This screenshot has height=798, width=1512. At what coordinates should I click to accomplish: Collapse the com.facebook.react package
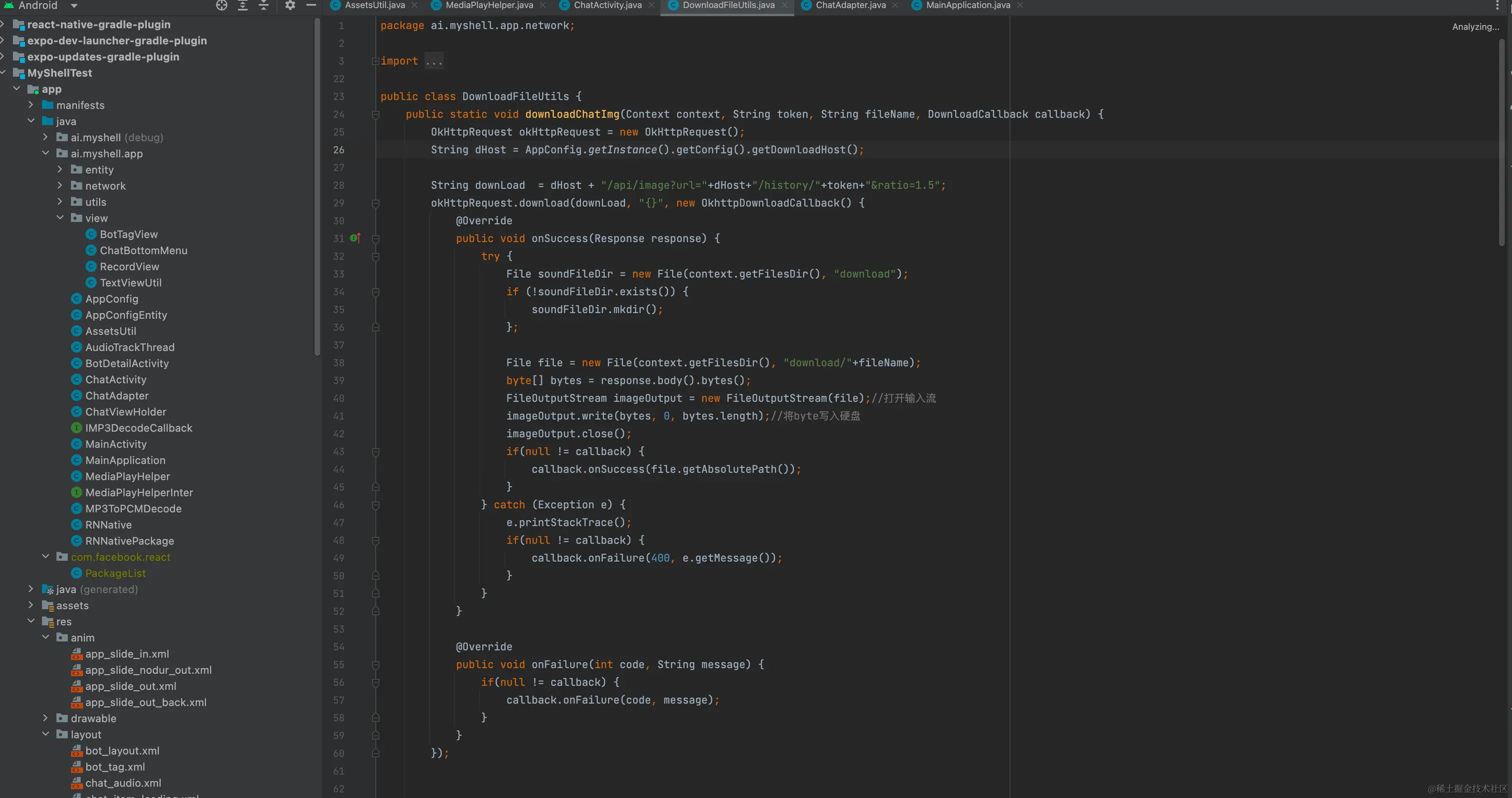pyautogui.click(x=45, y=557)
